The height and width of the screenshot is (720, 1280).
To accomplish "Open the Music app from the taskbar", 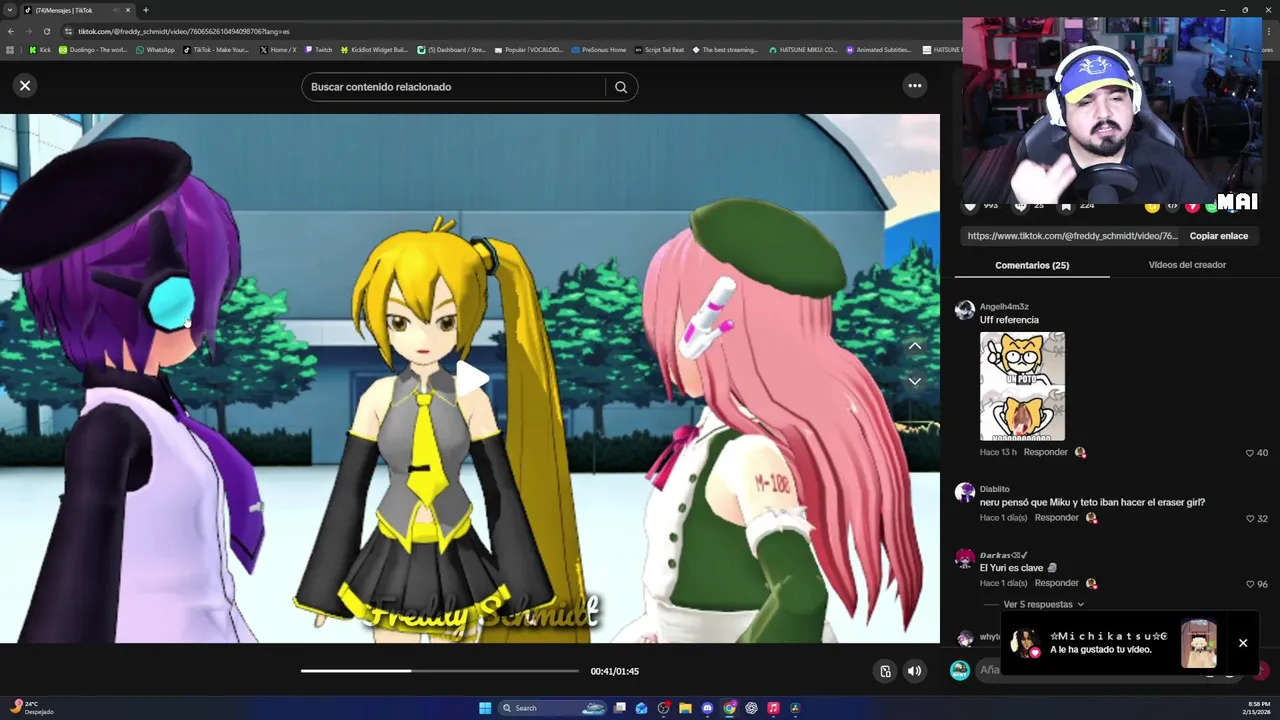I will [773, 708].
